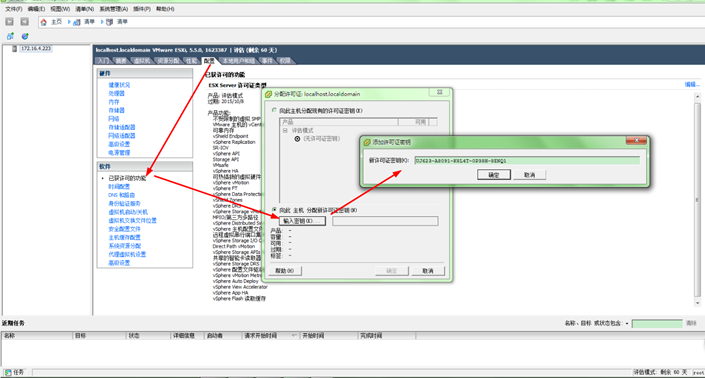Open the 帮助(H) menu
This screenshot has height=378, width=705.
(x=165, y=9)
